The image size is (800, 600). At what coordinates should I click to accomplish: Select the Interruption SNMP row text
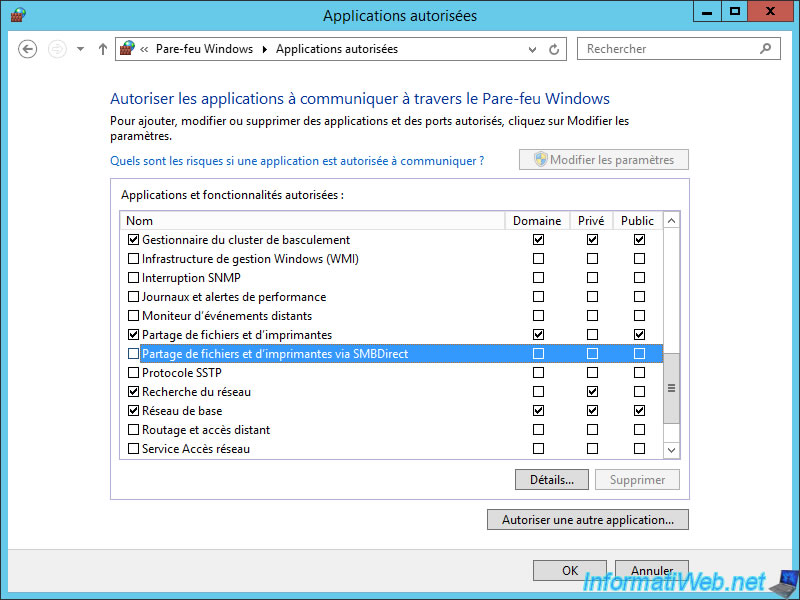(191, 278)
